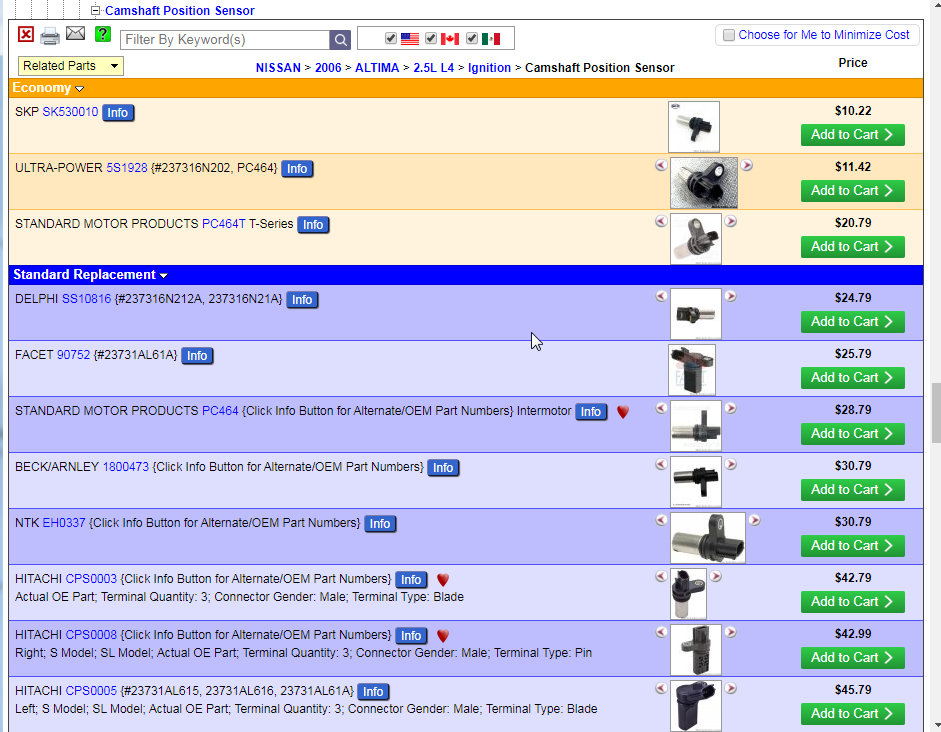Open the Camshaft Position Sensor tree link
Image resolution: width=941 pixels, height=732 pixels.
[x=179, y=11]
